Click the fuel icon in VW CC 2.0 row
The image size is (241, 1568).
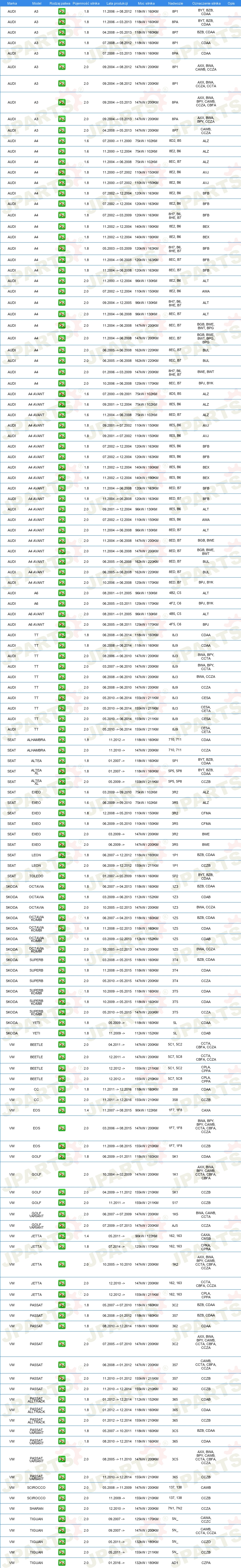click(x=61, y=1100)
